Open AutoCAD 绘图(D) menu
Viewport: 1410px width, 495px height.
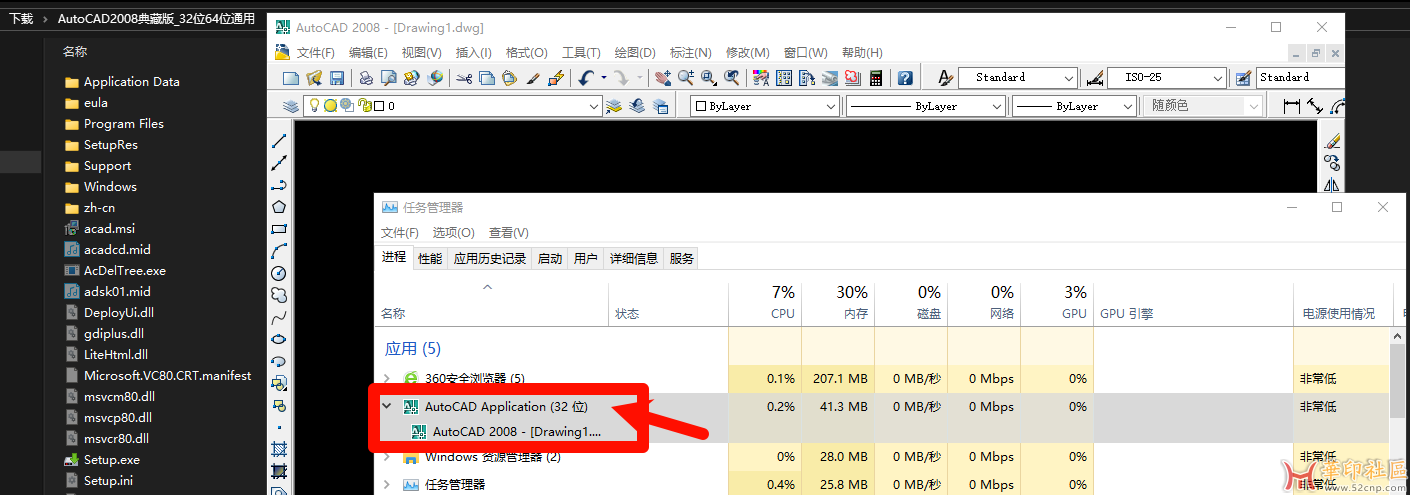[x=634, y=52]
